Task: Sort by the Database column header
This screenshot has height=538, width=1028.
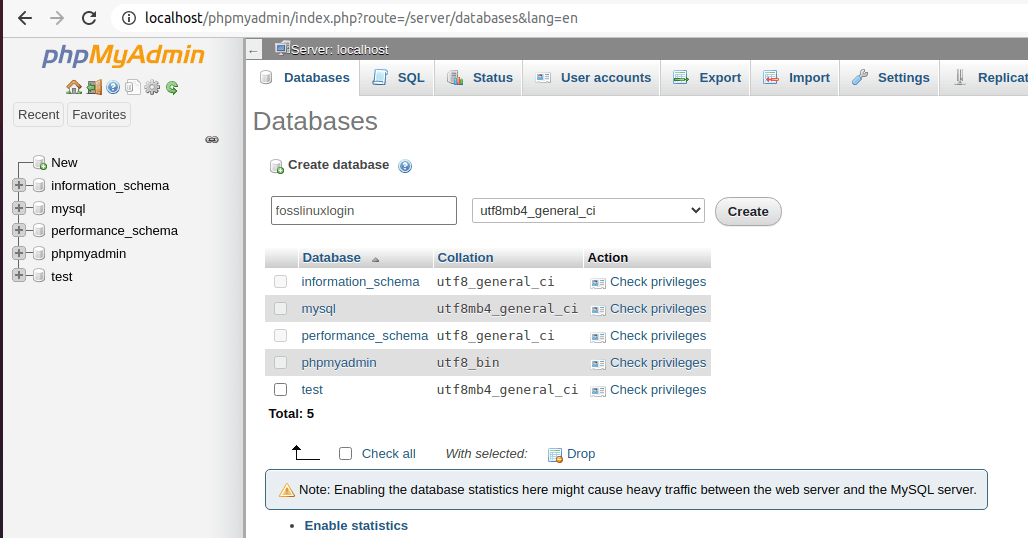Action: click(332, 258)
